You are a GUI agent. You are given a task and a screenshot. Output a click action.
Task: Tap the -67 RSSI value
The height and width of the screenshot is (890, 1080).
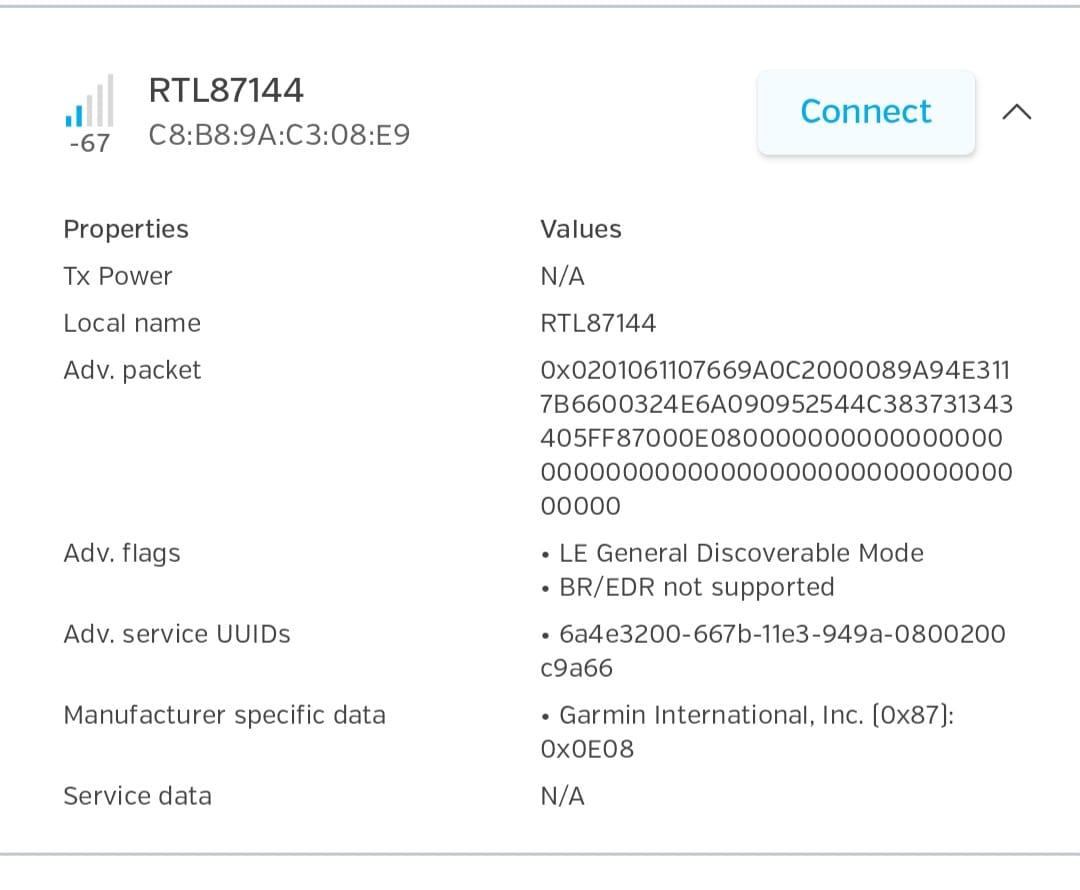pyautogui.click(x=89, y=144)
